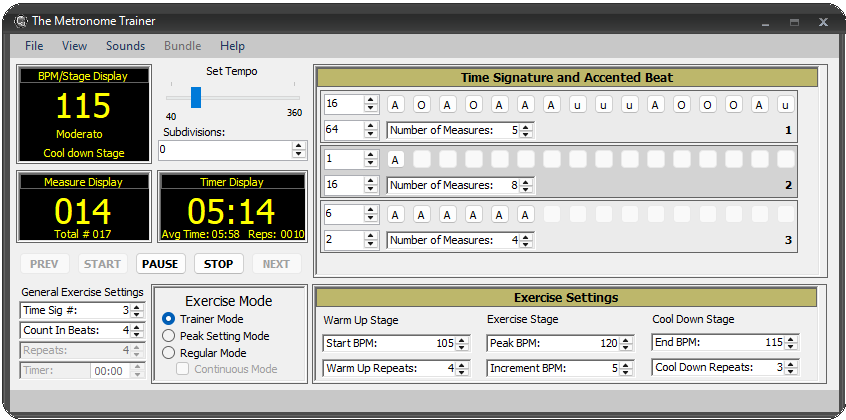This screenshot has width=846, height=420.
Task: Decrease the Warm Up Repeats value
Action: tap(462, 372)
